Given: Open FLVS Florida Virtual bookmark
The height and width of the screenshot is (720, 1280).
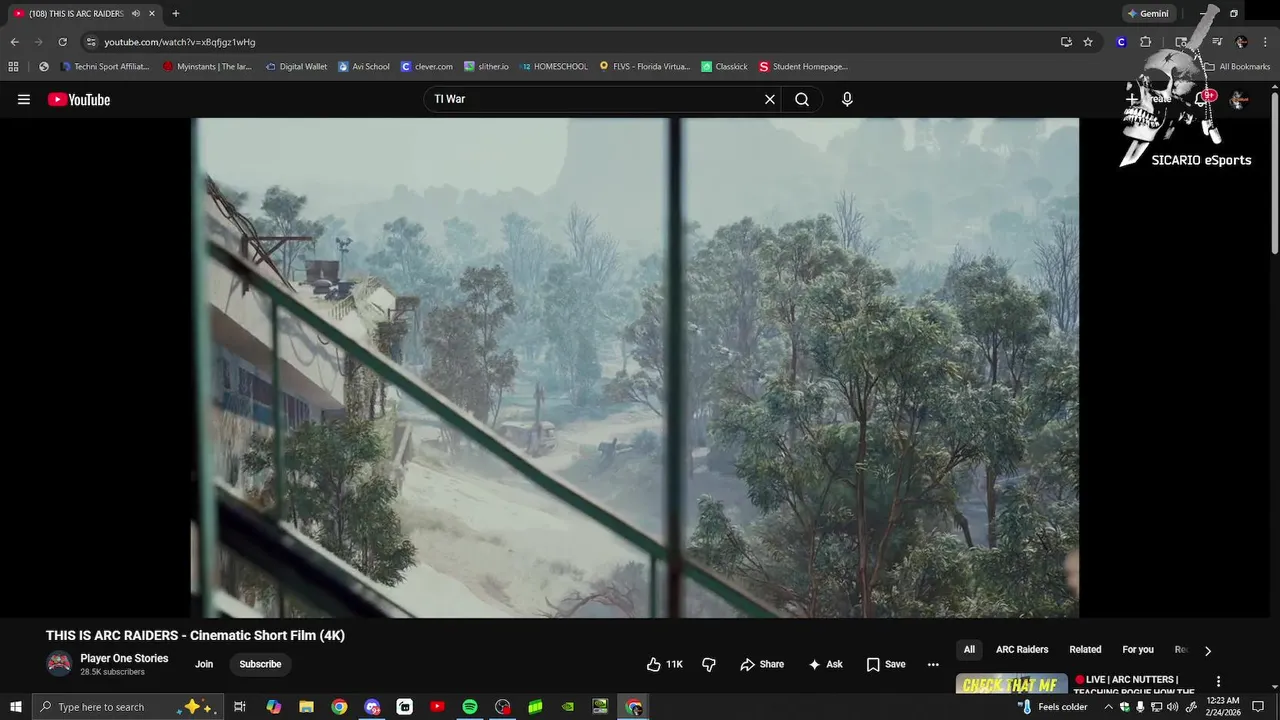Looking at the screenshot, I should coord(645,67).
